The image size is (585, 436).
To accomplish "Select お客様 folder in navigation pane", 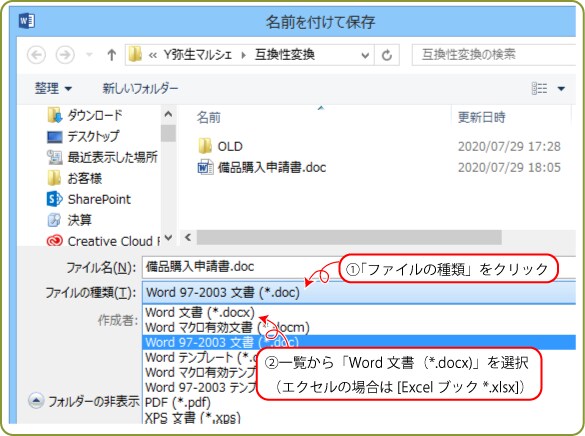I will click(x=75, y=178).
